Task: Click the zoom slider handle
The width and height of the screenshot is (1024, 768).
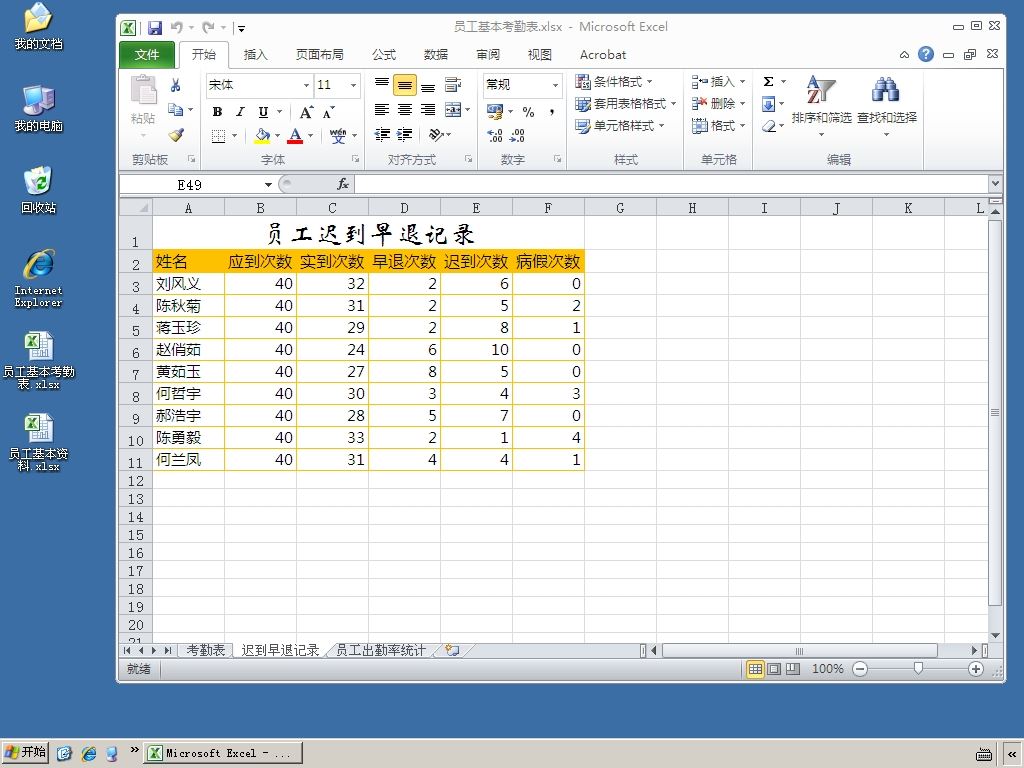Action: point(918,668)
